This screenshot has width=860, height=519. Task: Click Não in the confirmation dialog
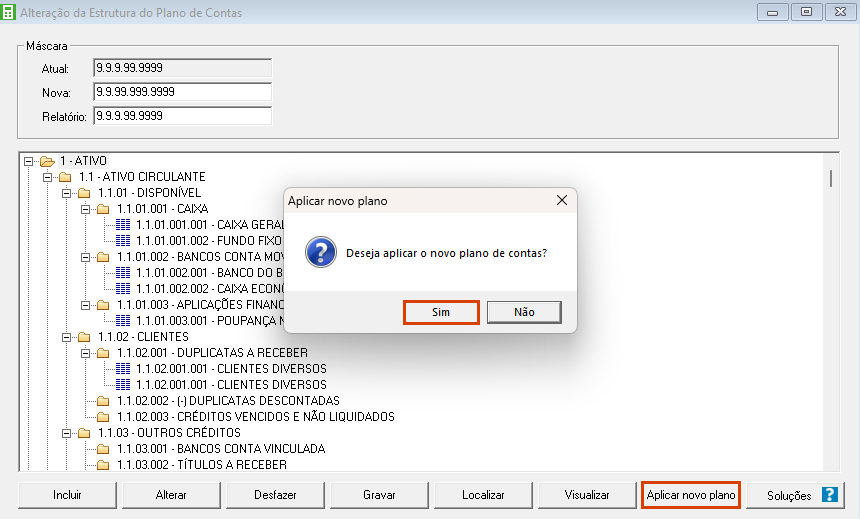coord(524,312)
